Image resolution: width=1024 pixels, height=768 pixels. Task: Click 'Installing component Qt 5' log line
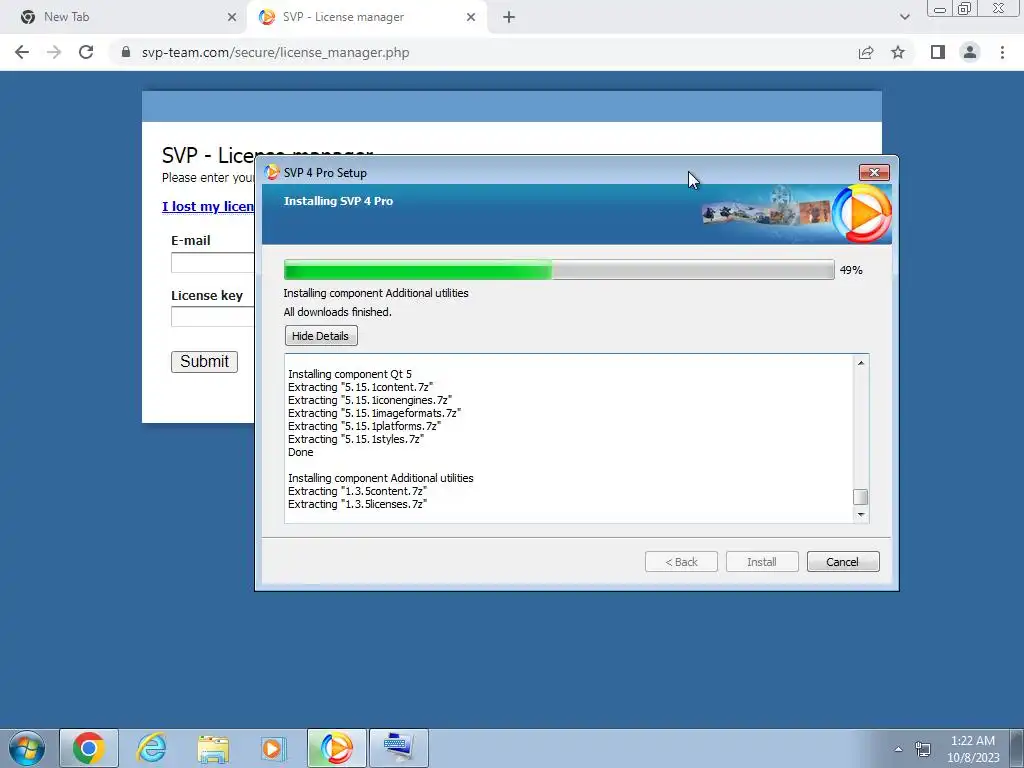tap(350, 374)
